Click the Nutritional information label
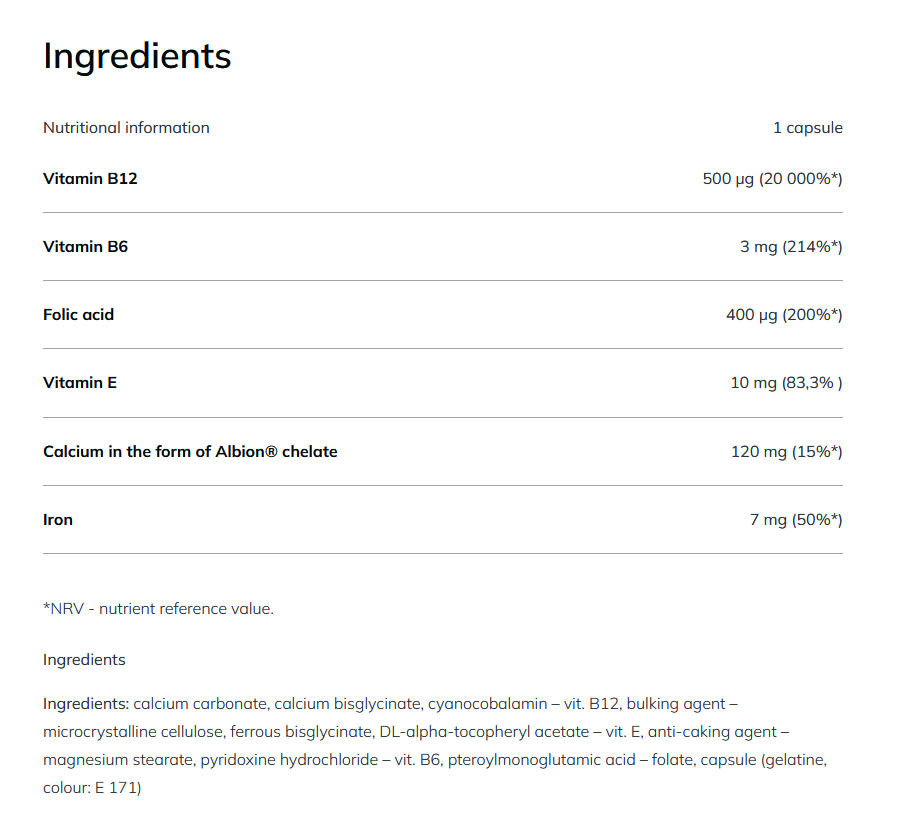The image size is (912, 833). pos(126,128)
